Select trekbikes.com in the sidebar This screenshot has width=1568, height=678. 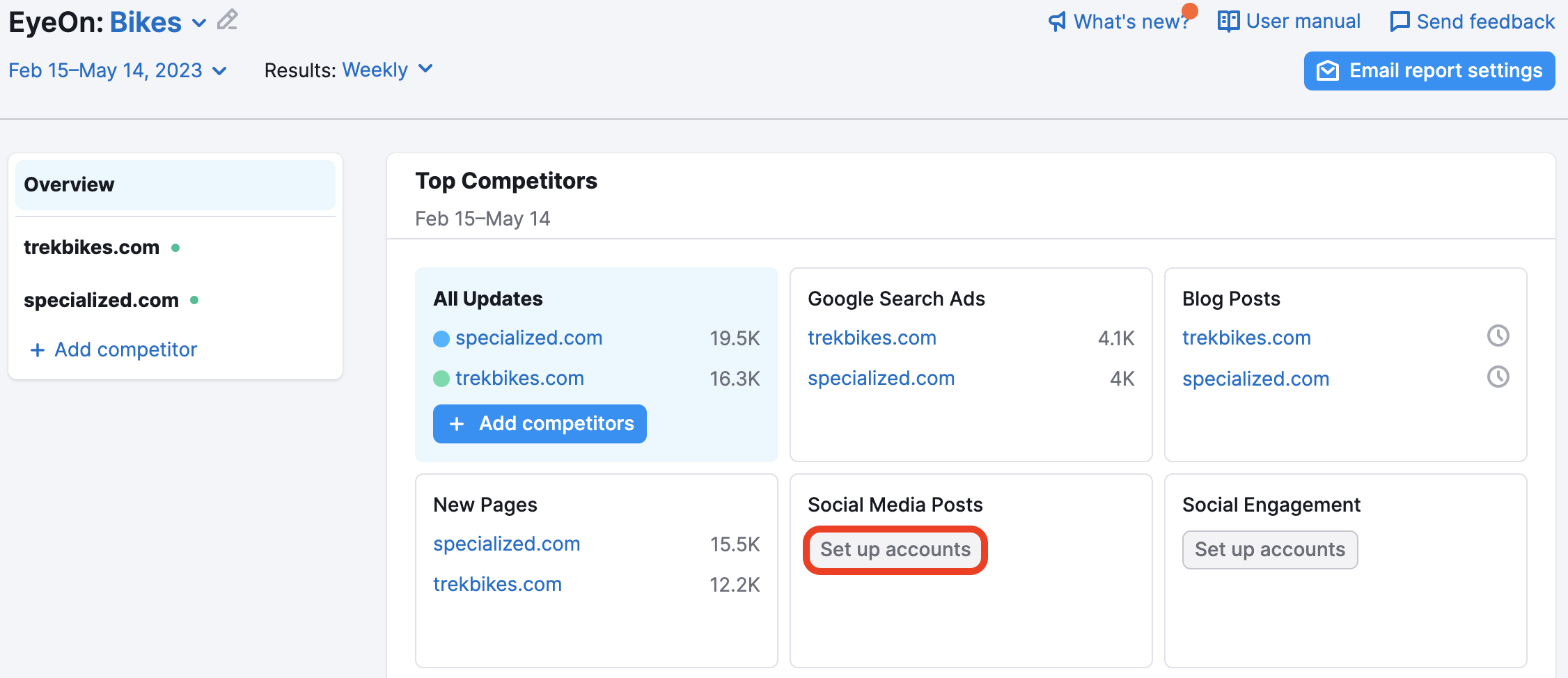pyautogui.click(x=91, y=247)
